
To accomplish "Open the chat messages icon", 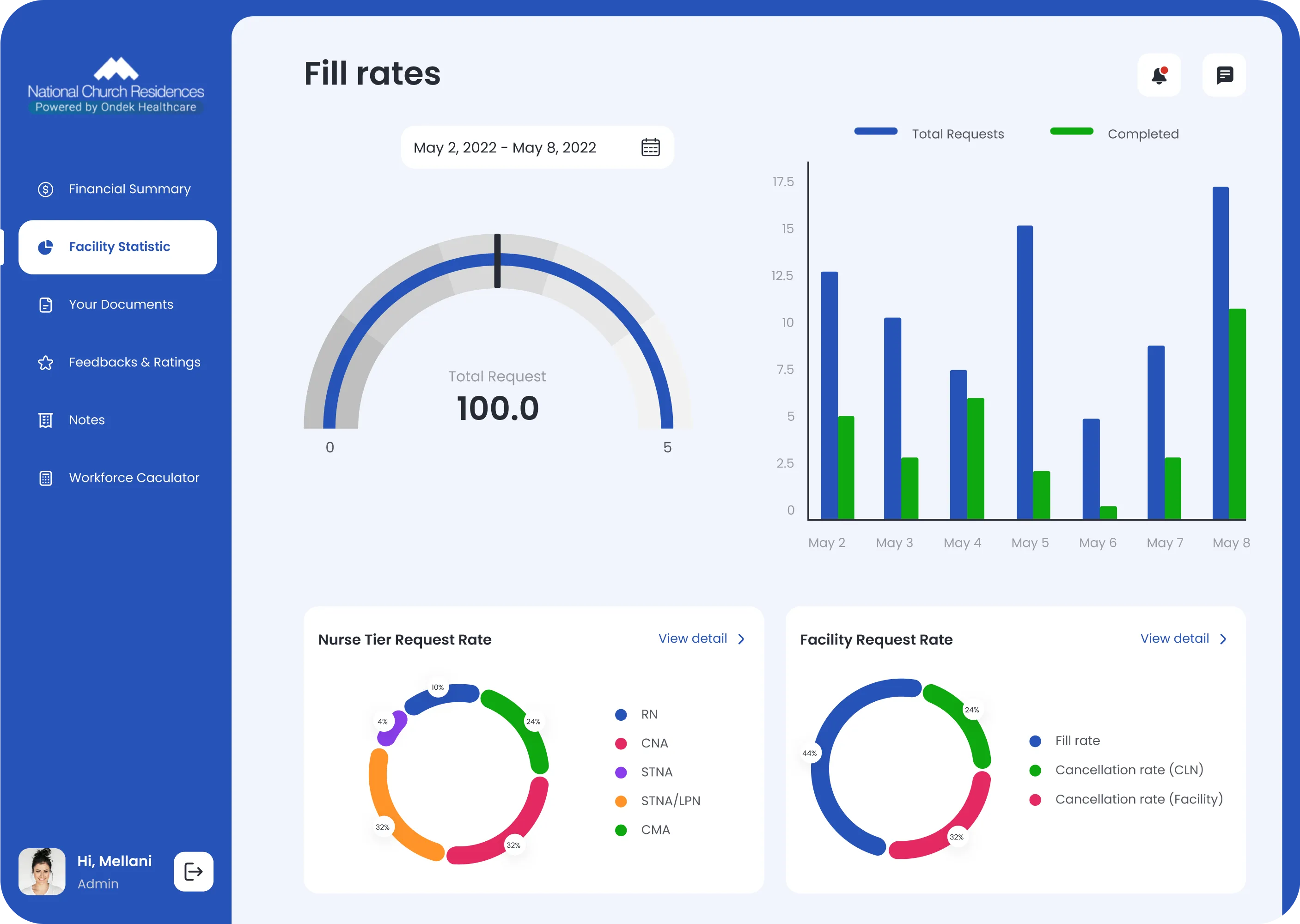I will pyautogui.click(x=1224, y=75).
